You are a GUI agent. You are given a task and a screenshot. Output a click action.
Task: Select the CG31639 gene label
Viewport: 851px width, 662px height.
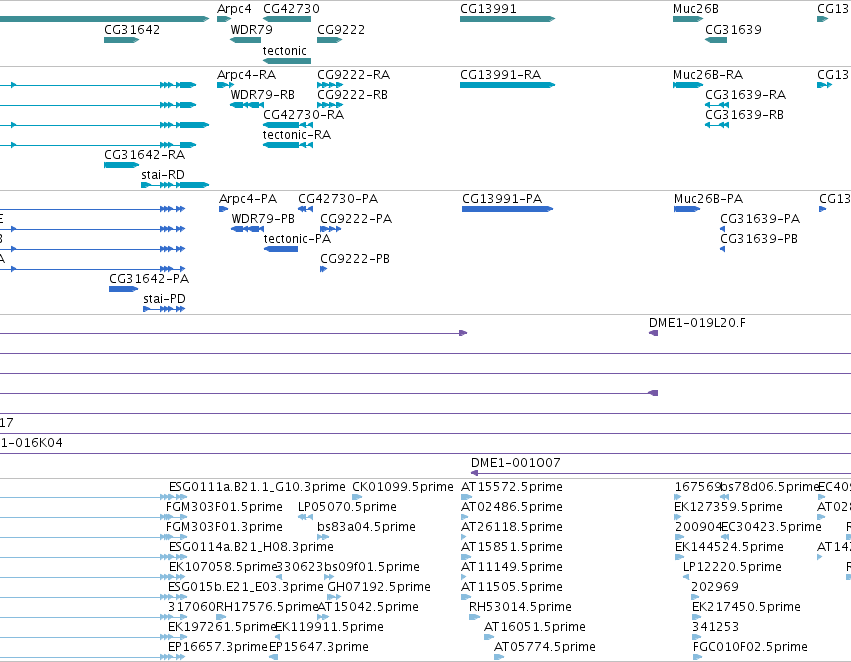pyautogui.click(x=733, y=30)
